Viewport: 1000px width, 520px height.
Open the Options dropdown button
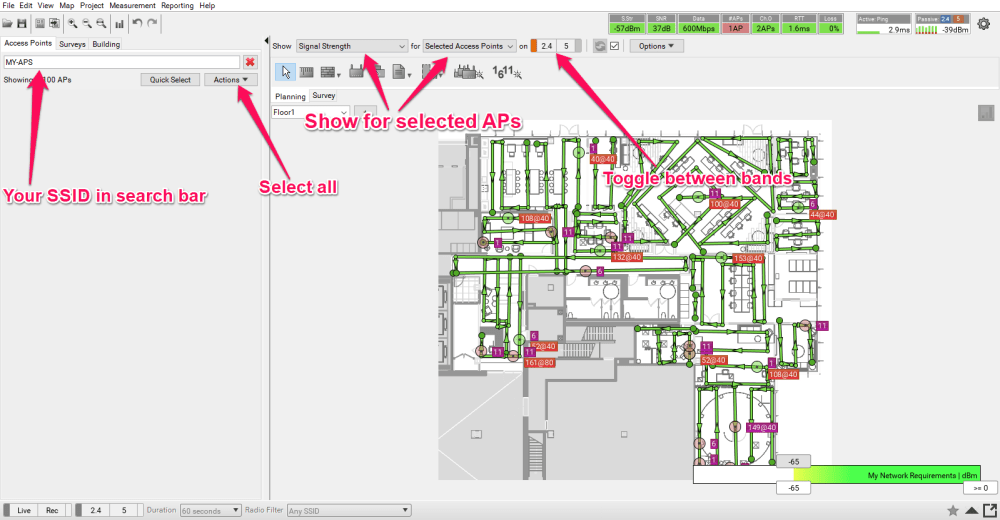(656, 46)
